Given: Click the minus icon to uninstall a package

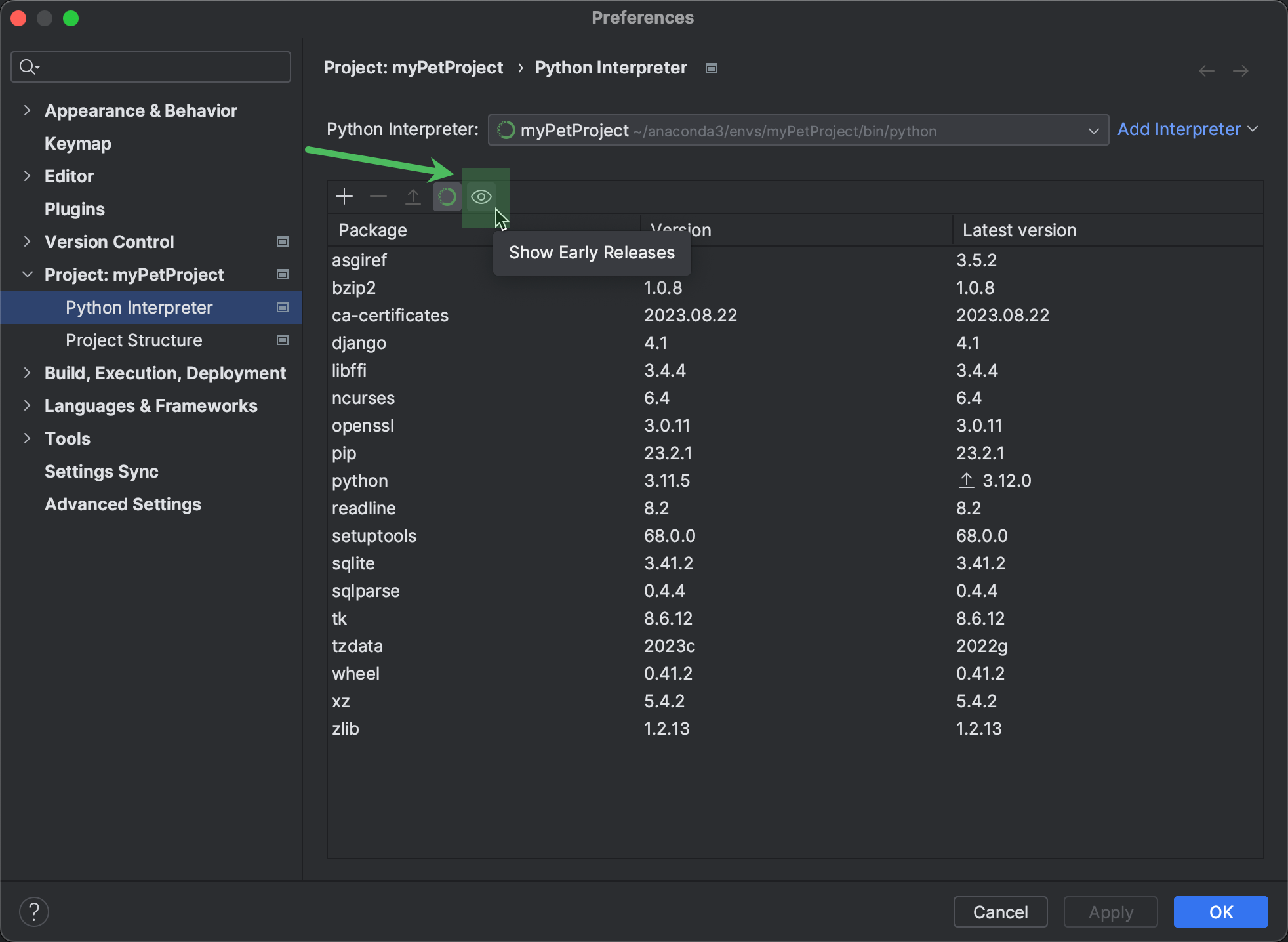Looking at the screenshot, I should [378, 196].
